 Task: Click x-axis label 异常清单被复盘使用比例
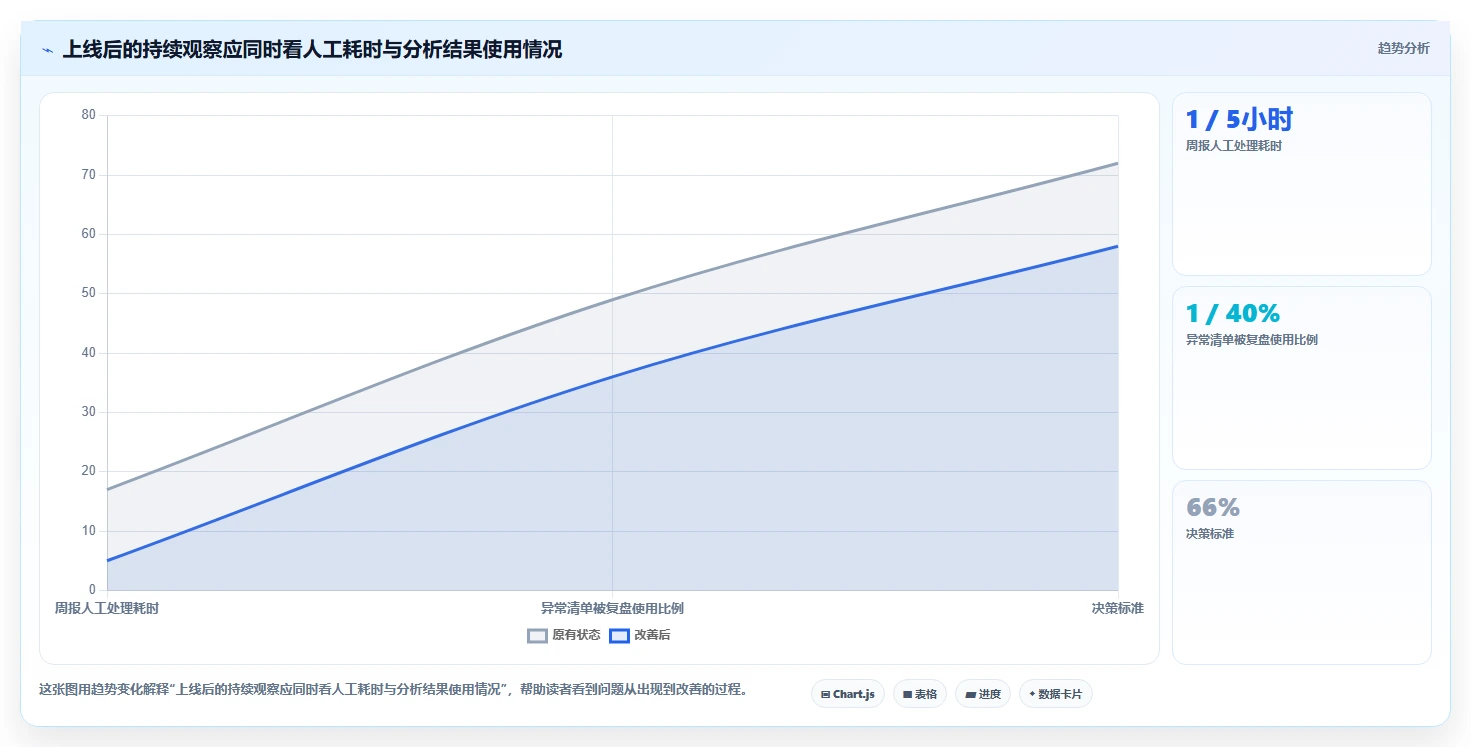(612, 608)
